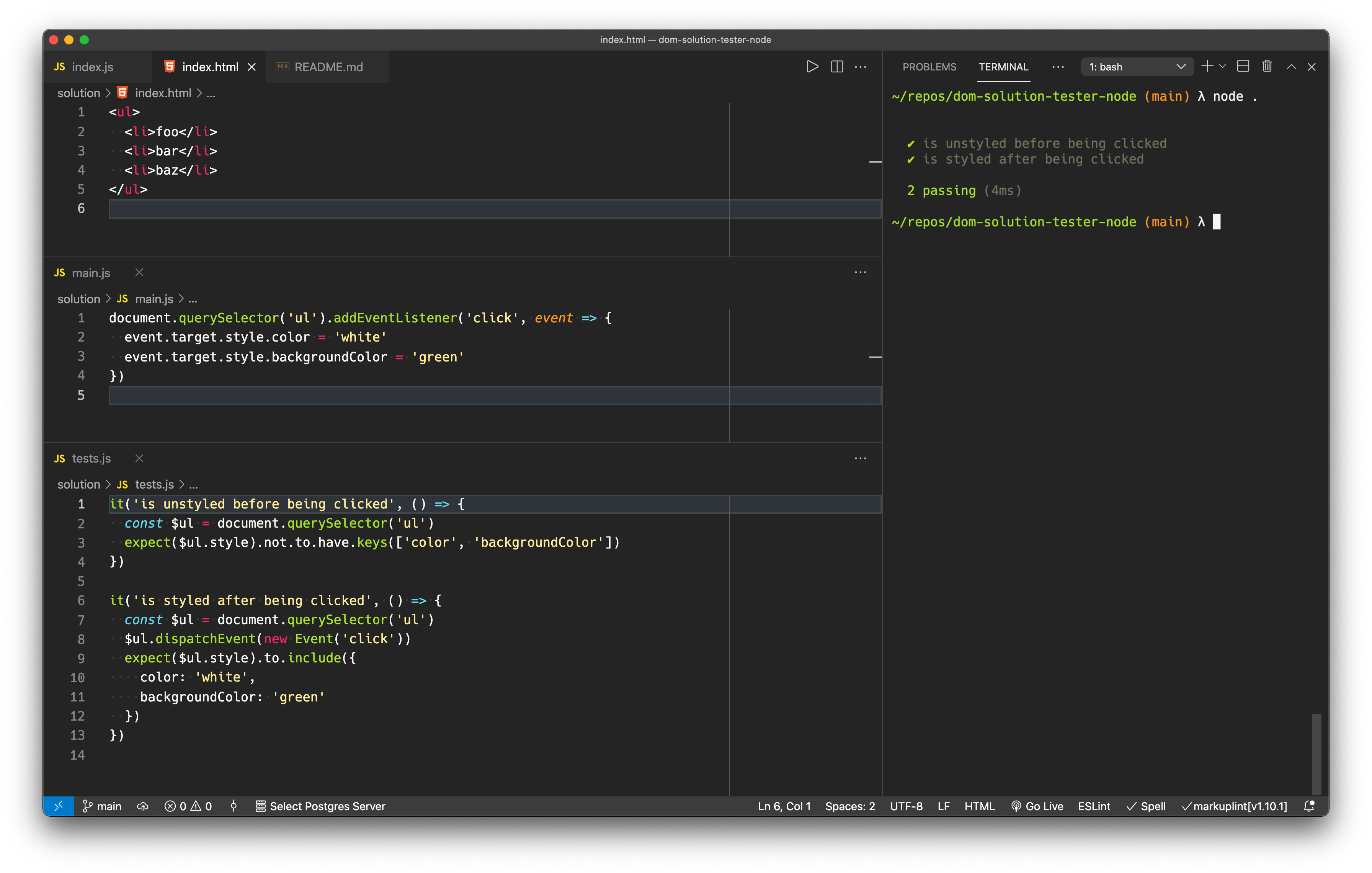Close the tests.js editor group
The width and height of the screenshot is (1372, 873).
pos(139,458)
